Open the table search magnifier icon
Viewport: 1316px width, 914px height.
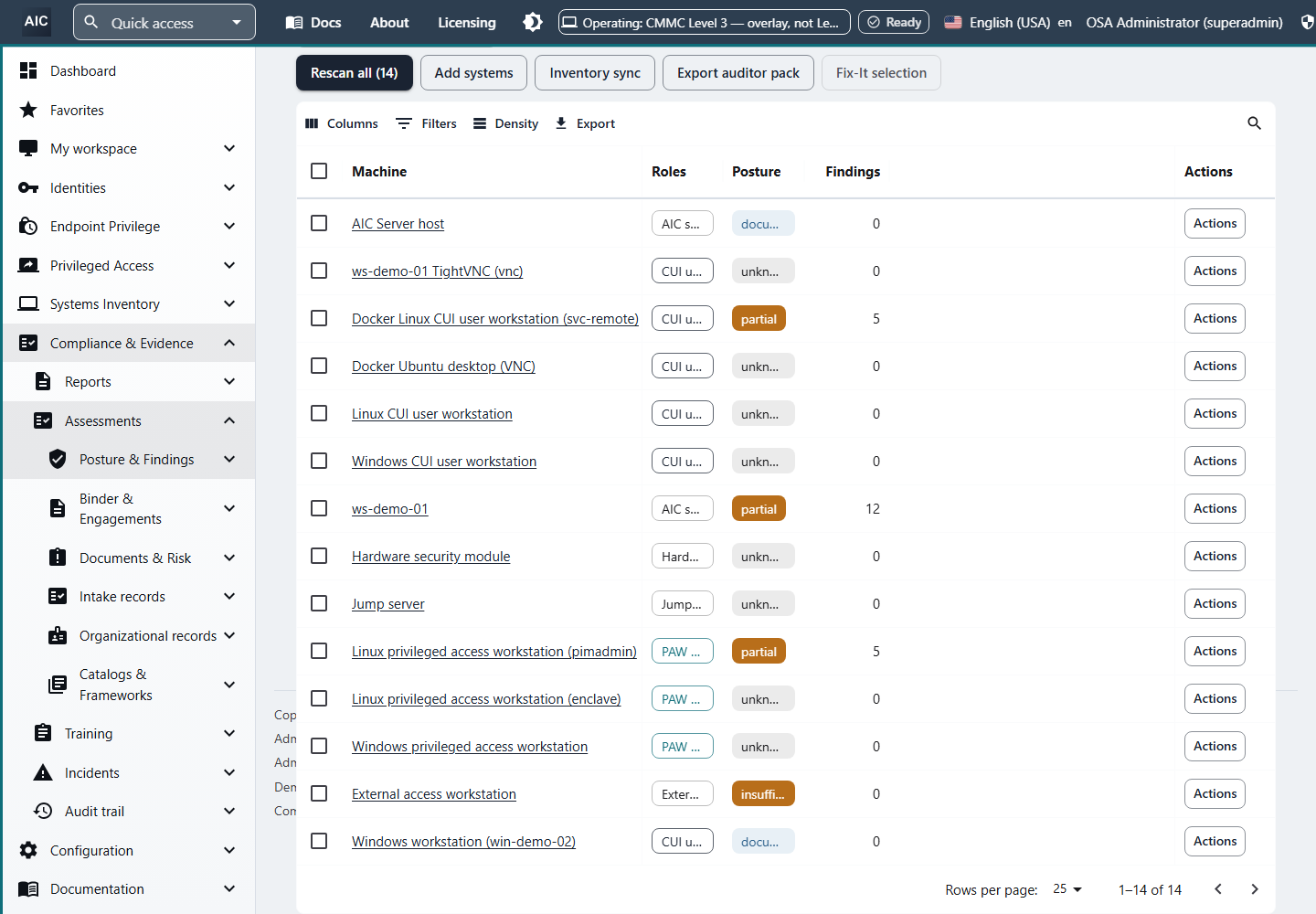pyautogui.click(x=1254, y=123)
